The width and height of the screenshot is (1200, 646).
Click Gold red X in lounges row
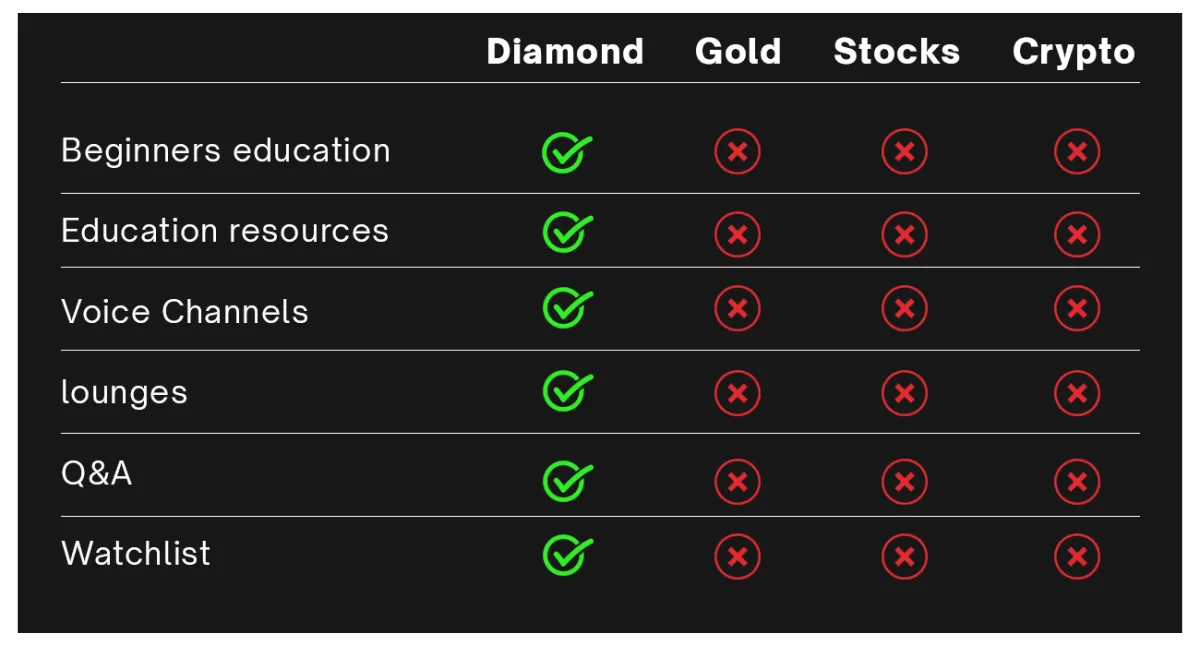tap(737, 393)
